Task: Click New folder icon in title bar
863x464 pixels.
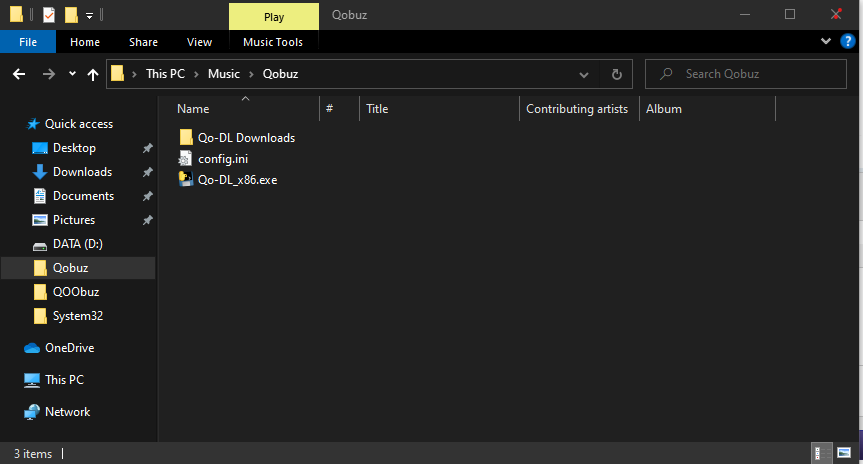Action: pyautogui.click(x=71, y=14)
